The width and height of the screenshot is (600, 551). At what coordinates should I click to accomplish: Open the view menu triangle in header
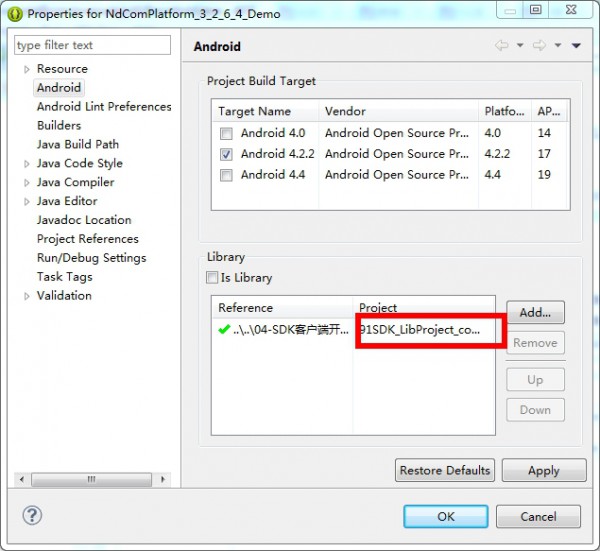[x=576, y=46]
